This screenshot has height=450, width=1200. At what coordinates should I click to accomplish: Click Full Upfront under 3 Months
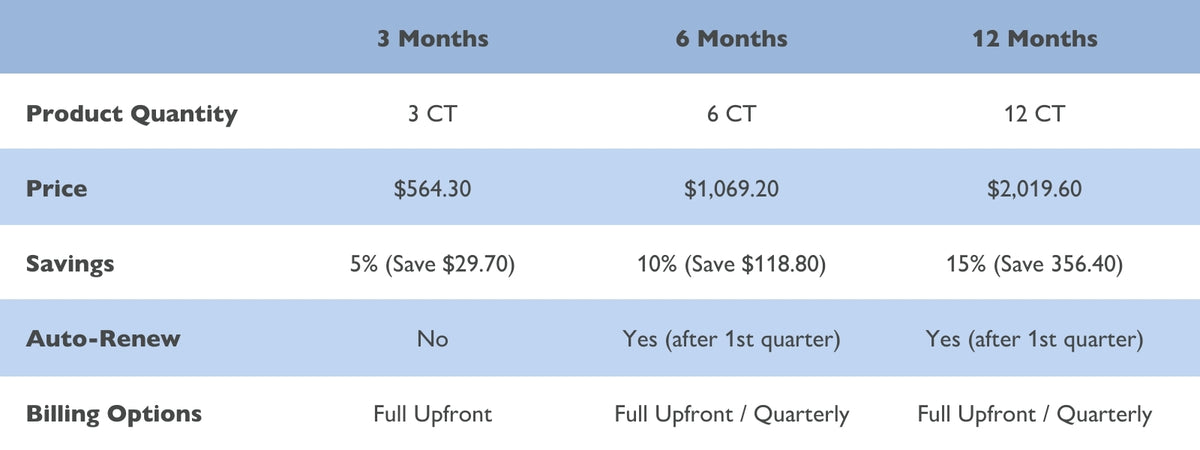click(432, 414)
